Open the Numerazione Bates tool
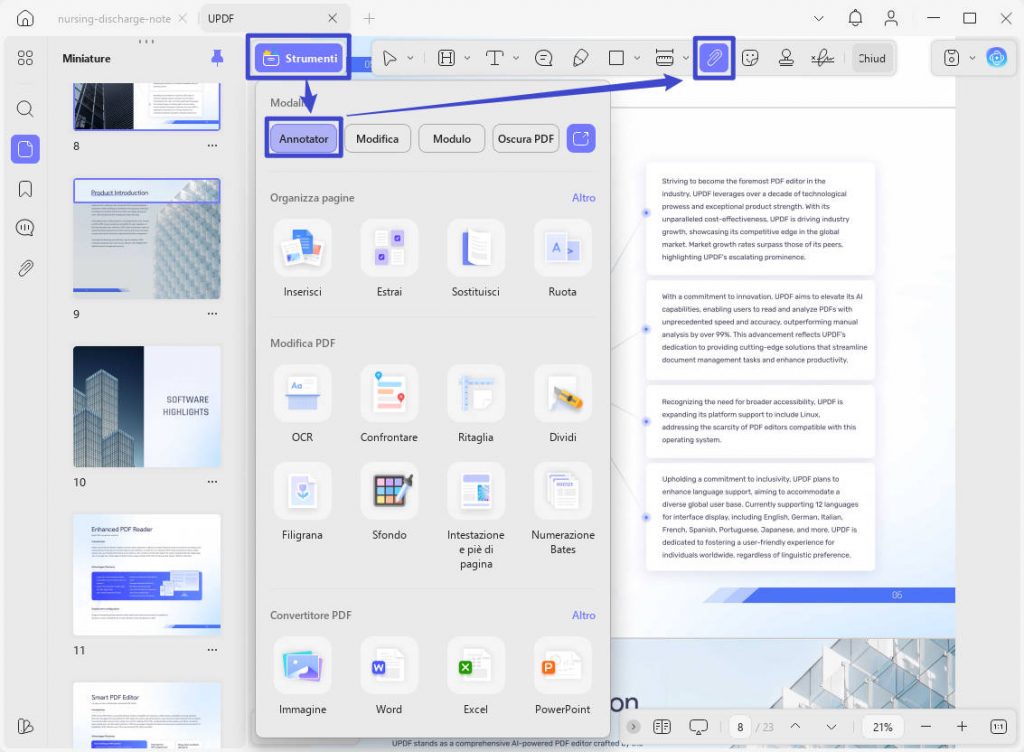The width and height of the screenshot is (1024, 752). (x=562, y=509)
